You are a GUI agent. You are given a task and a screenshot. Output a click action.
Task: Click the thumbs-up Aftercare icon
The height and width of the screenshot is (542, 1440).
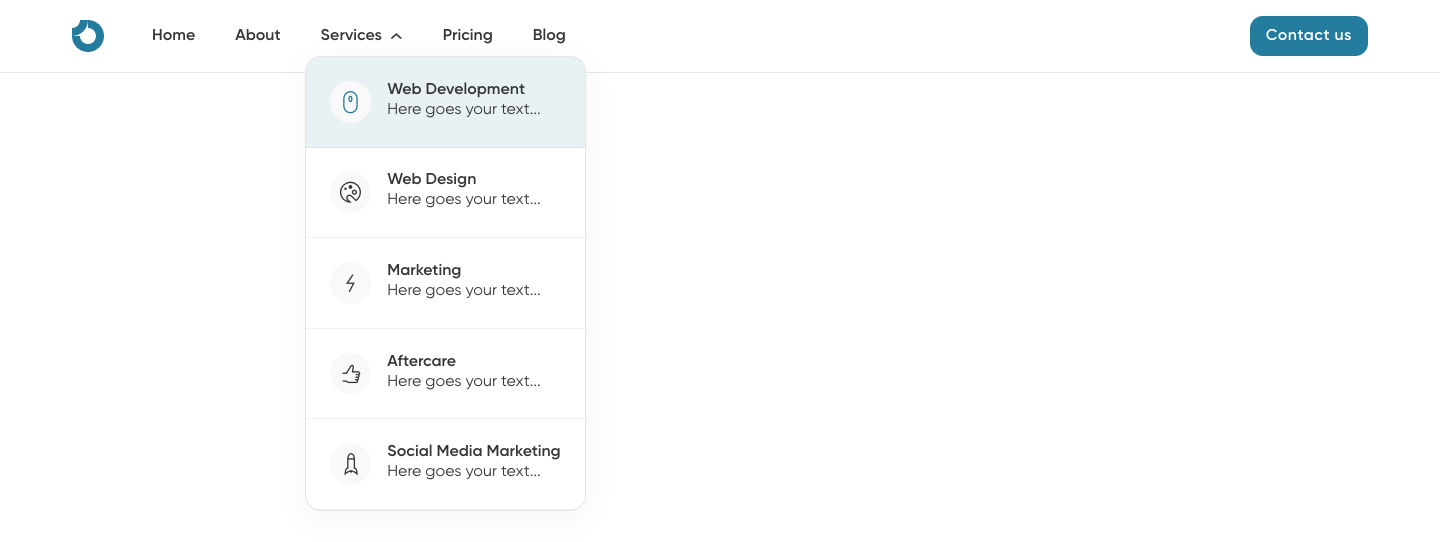tap(350, 374)
